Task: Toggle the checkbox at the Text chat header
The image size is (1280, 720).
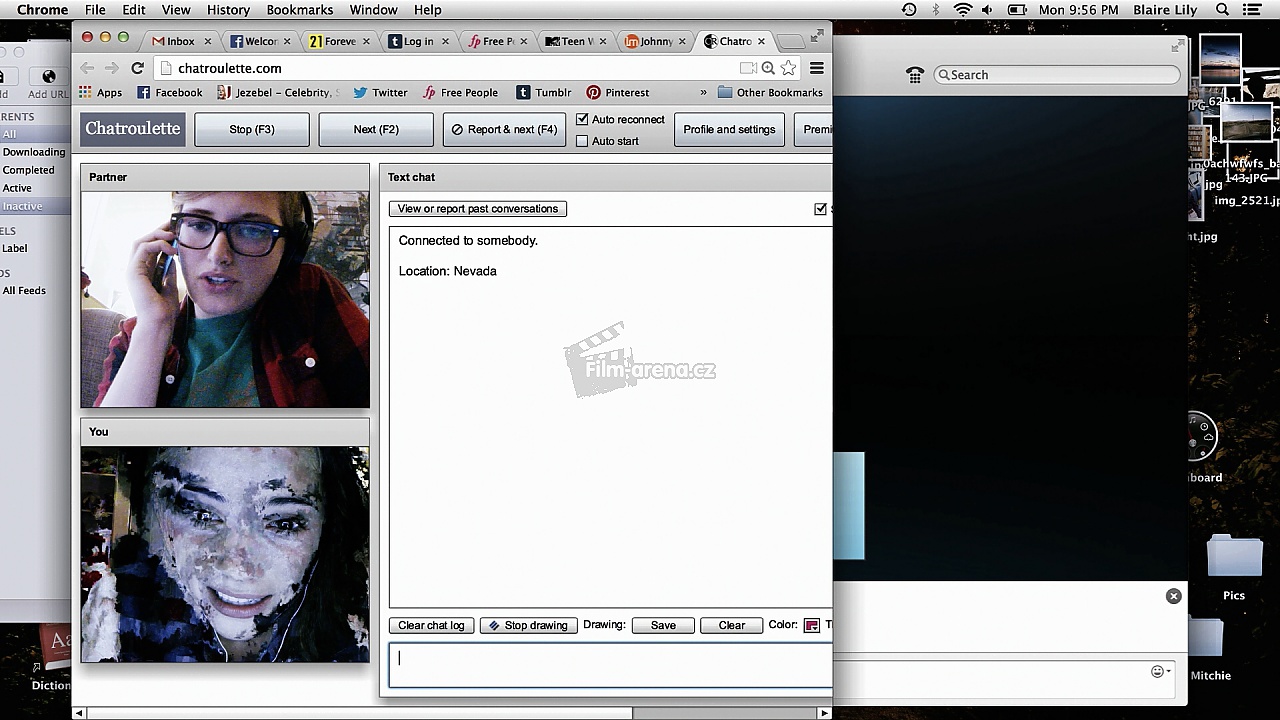Action: click(821, 209)
